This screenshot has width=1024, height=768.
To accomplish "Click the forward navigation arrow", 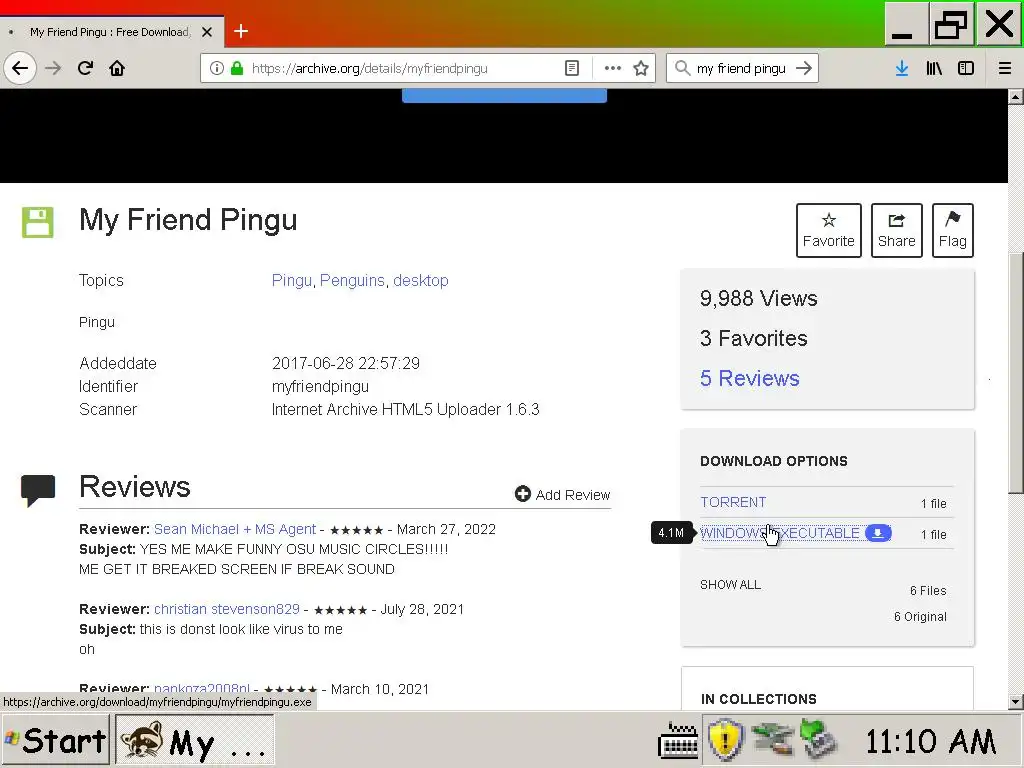I will coord(53,68).
